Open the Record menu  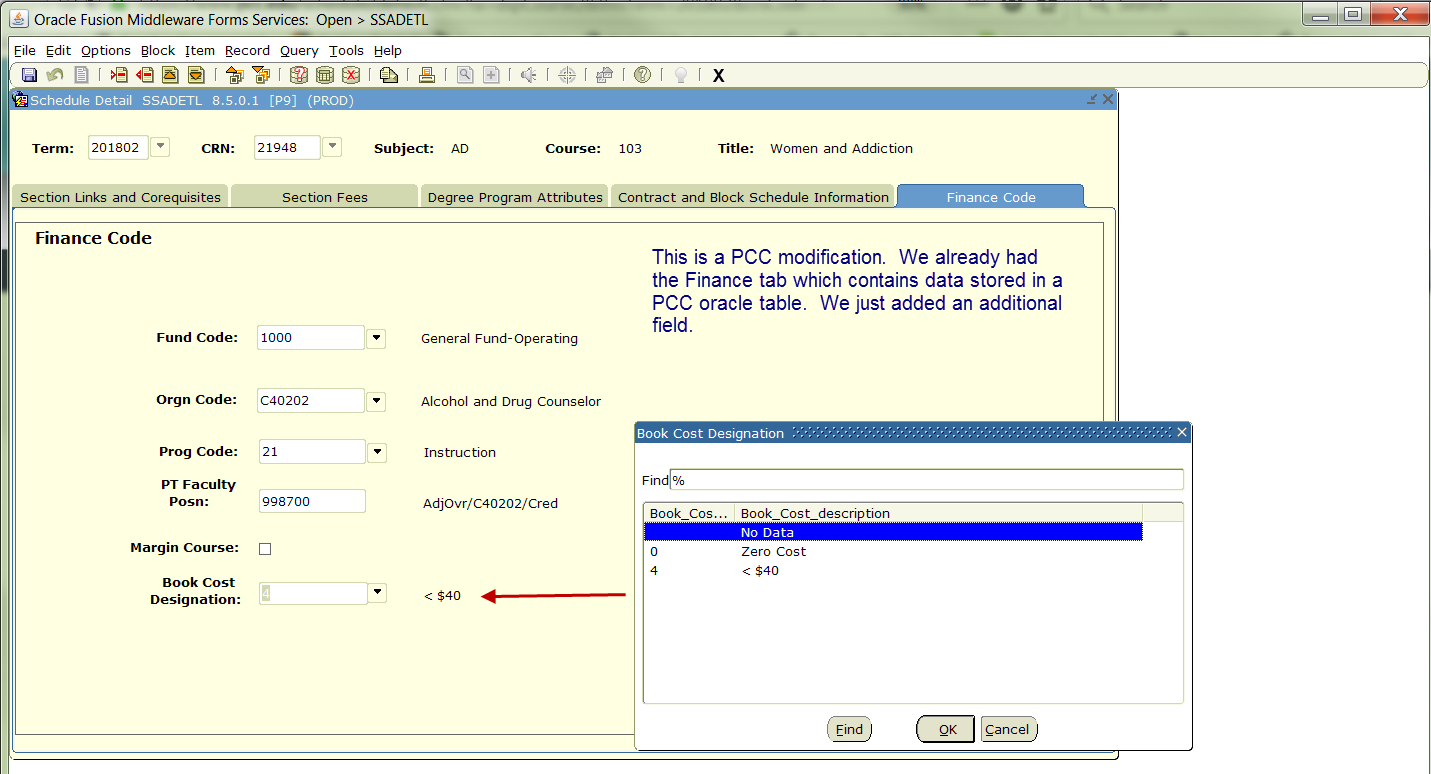pyautogui.click(x=247, y=50)
